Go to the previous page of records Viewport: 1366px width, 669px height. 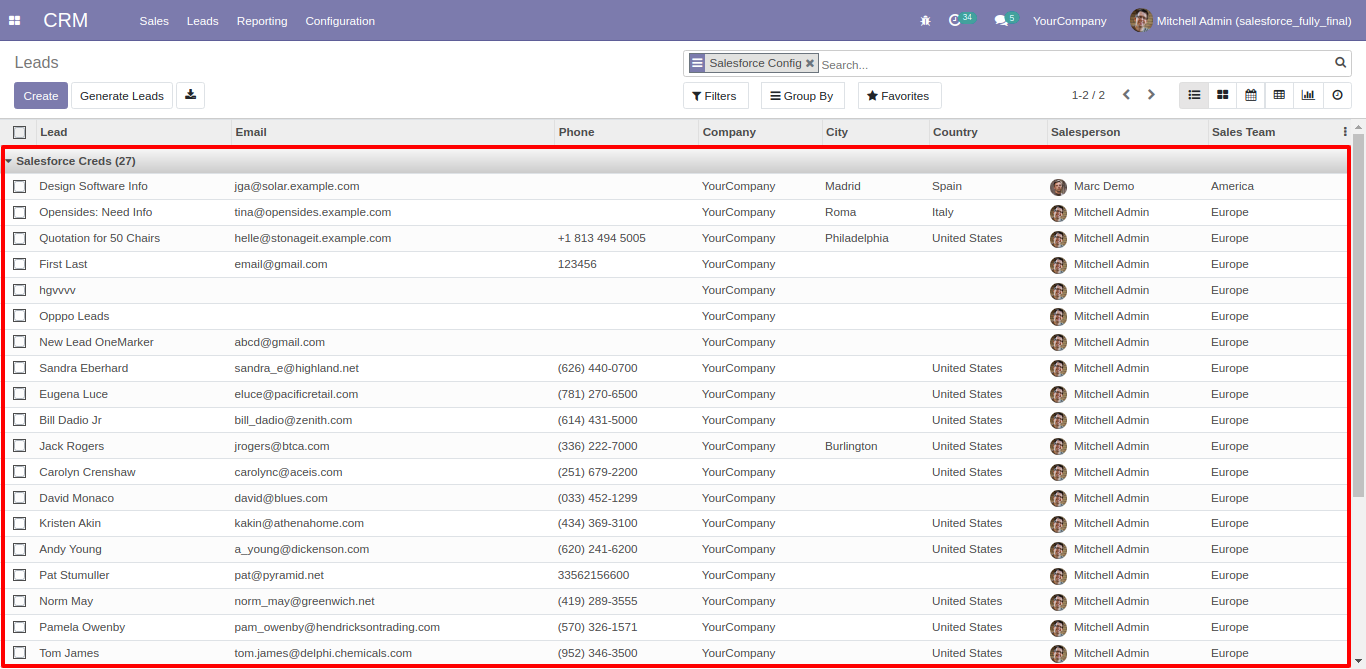1127,95
